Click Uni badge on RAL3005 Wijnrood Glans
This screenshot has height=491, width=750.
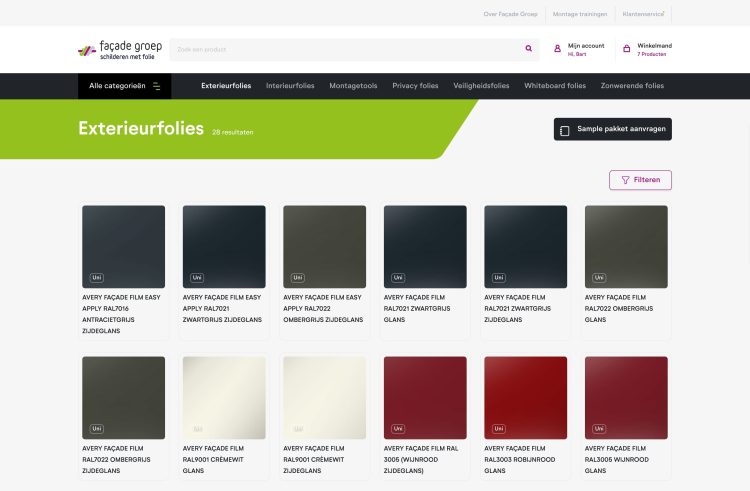[x=599, y=429]
